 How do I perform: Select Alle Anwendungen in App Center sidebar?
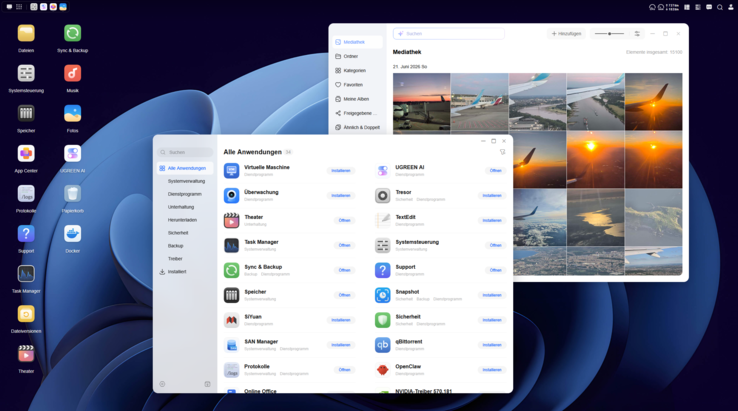(x=184, y=168)
